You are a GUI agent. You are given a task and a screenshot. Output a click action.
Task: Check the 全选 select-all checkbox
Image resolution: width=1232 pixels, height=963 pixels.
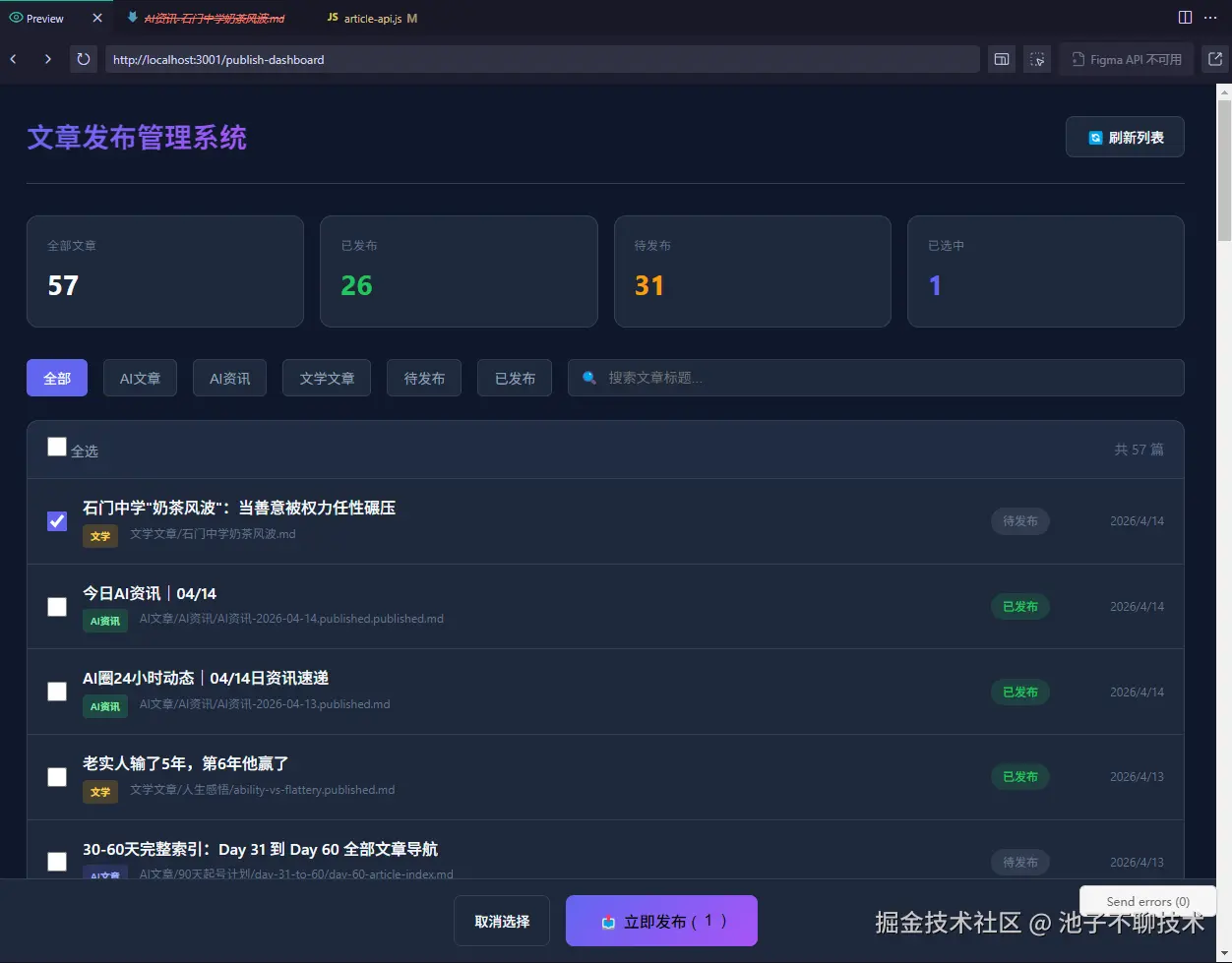pos(56,446)
